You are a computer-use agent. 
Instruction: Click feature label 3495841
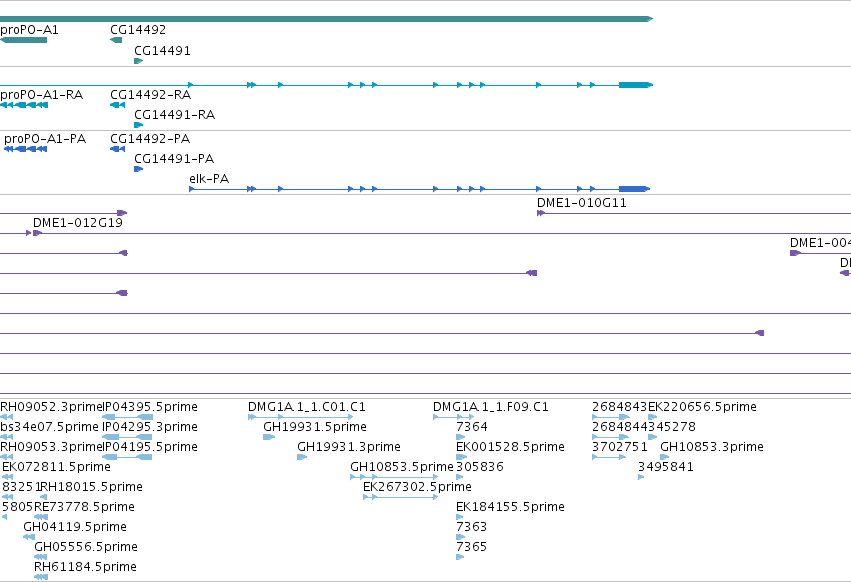pos(666,467)
